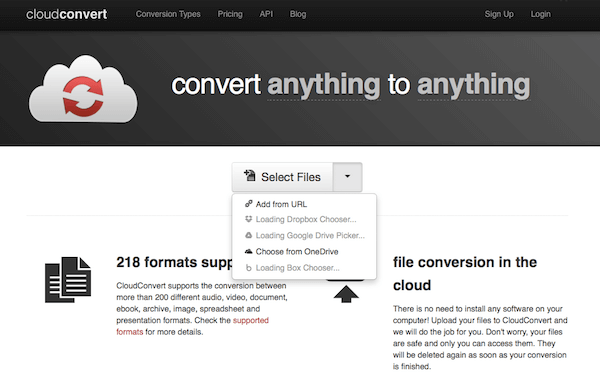Click the Google Drive icon in menu
Viewport: 600px width, 382px height.
pyautogui.click(x=249, y=235)
